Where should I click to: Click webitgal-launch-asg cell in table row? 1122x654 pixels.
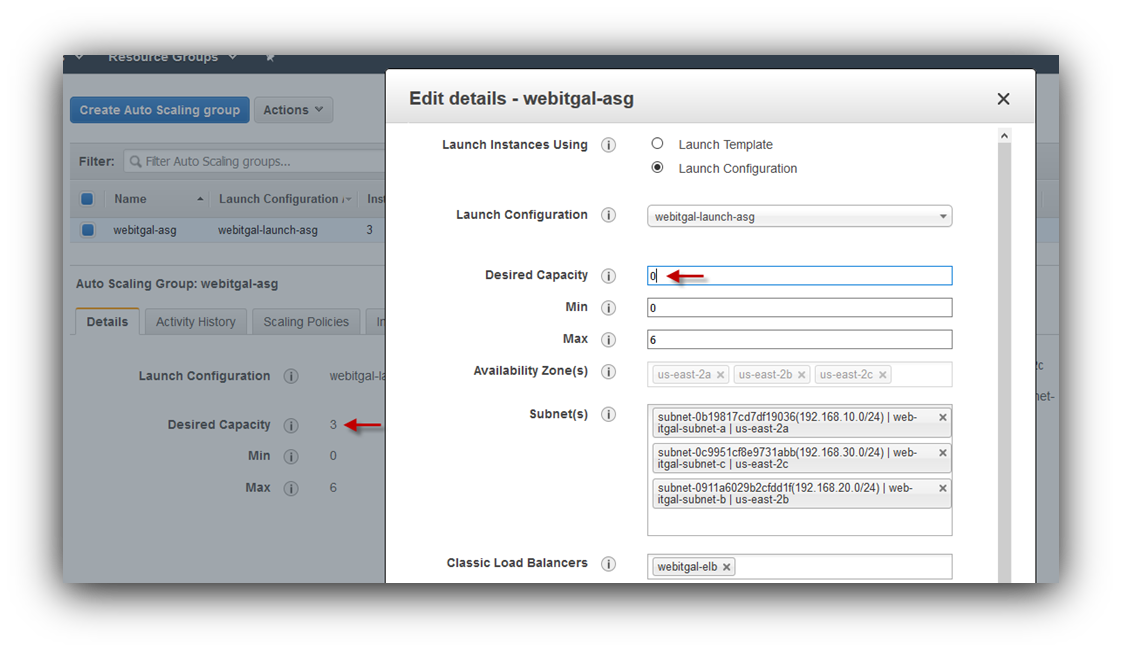point(268,230)
